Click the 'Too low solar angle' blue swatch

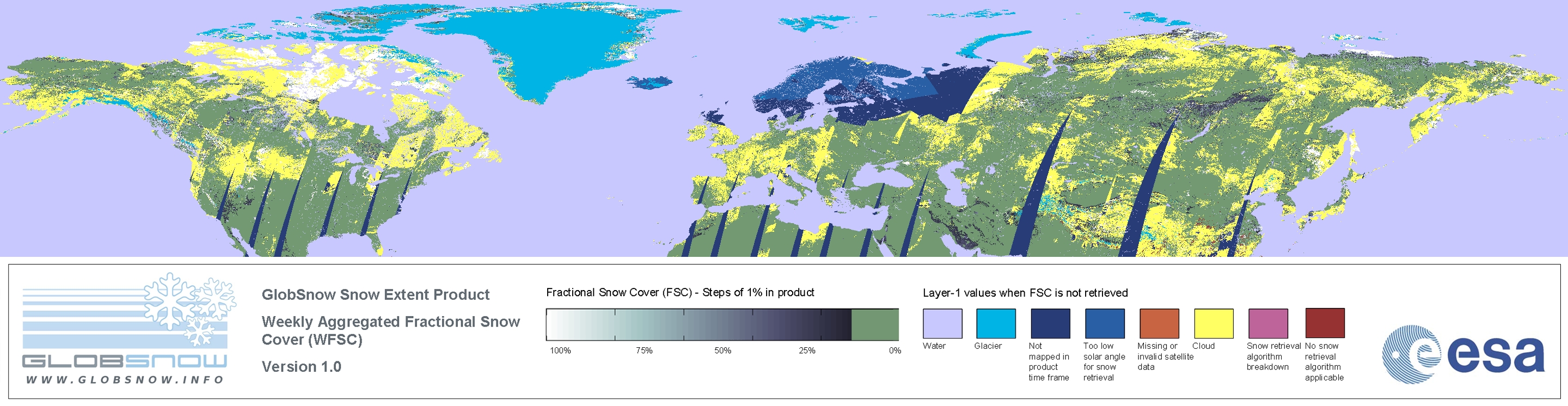(x=1105, y=323)
